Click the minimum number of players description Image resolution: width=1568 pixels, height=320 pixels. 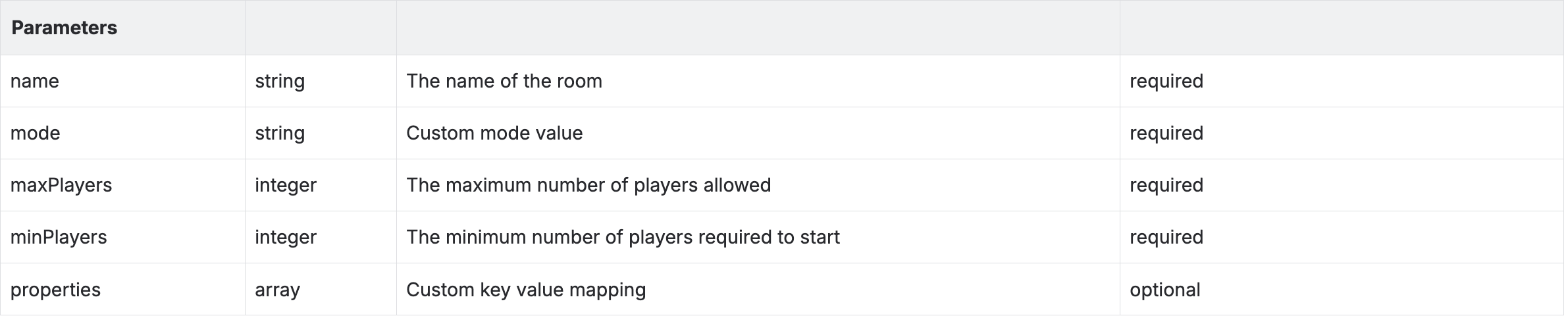tap(623, 237)
